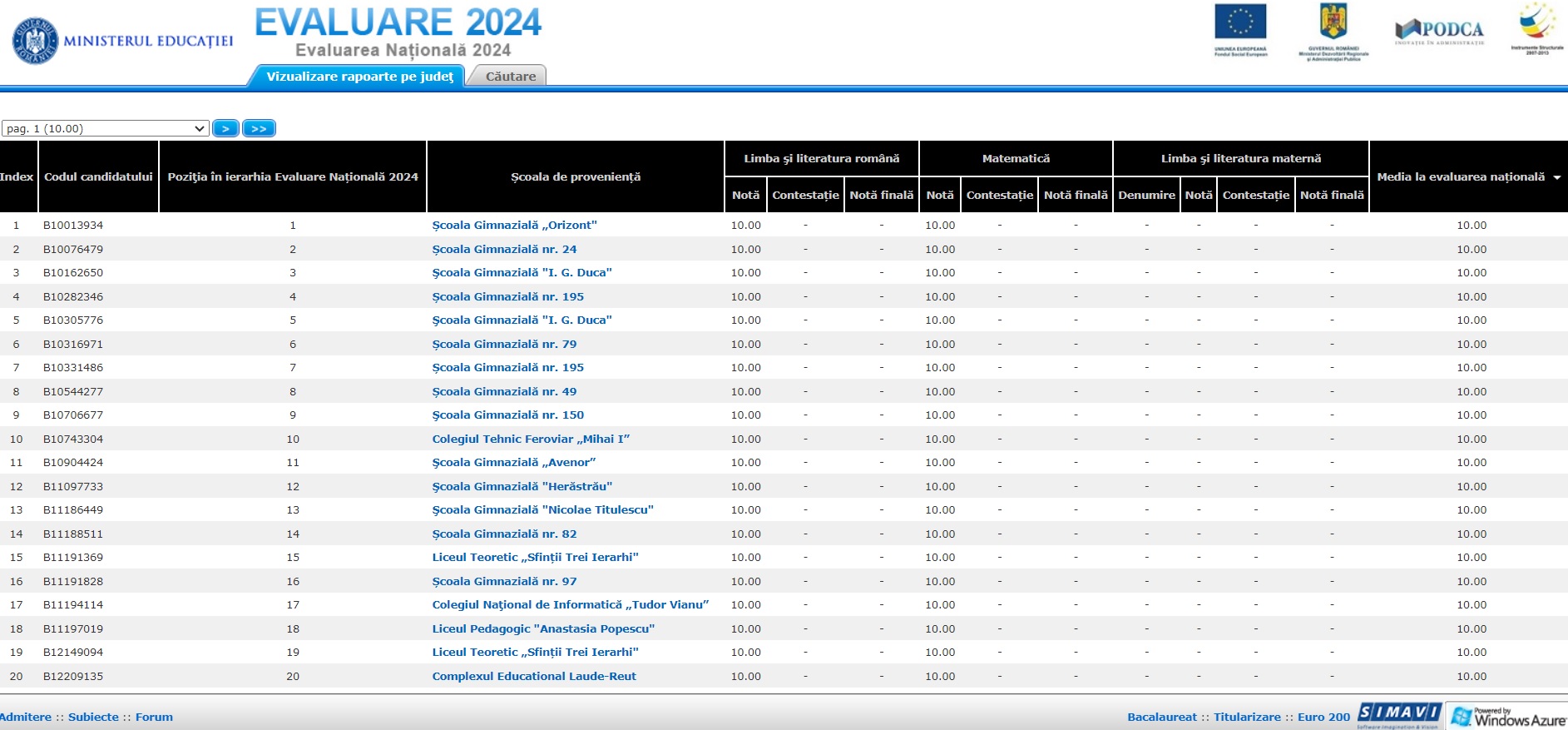Open Școala Gimnazială nr. 49 link

[x=504, y=391]
